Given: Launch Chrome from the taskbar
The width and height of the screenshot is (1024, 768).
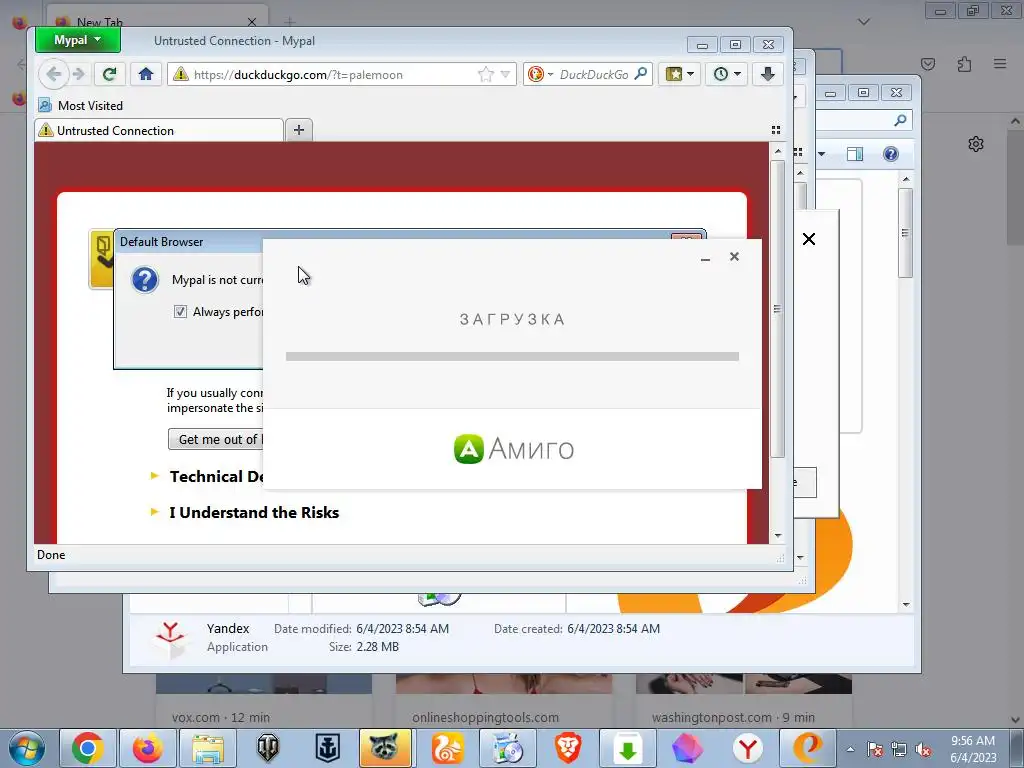Looking at the screenshot, I should click(x=88, y=748).
